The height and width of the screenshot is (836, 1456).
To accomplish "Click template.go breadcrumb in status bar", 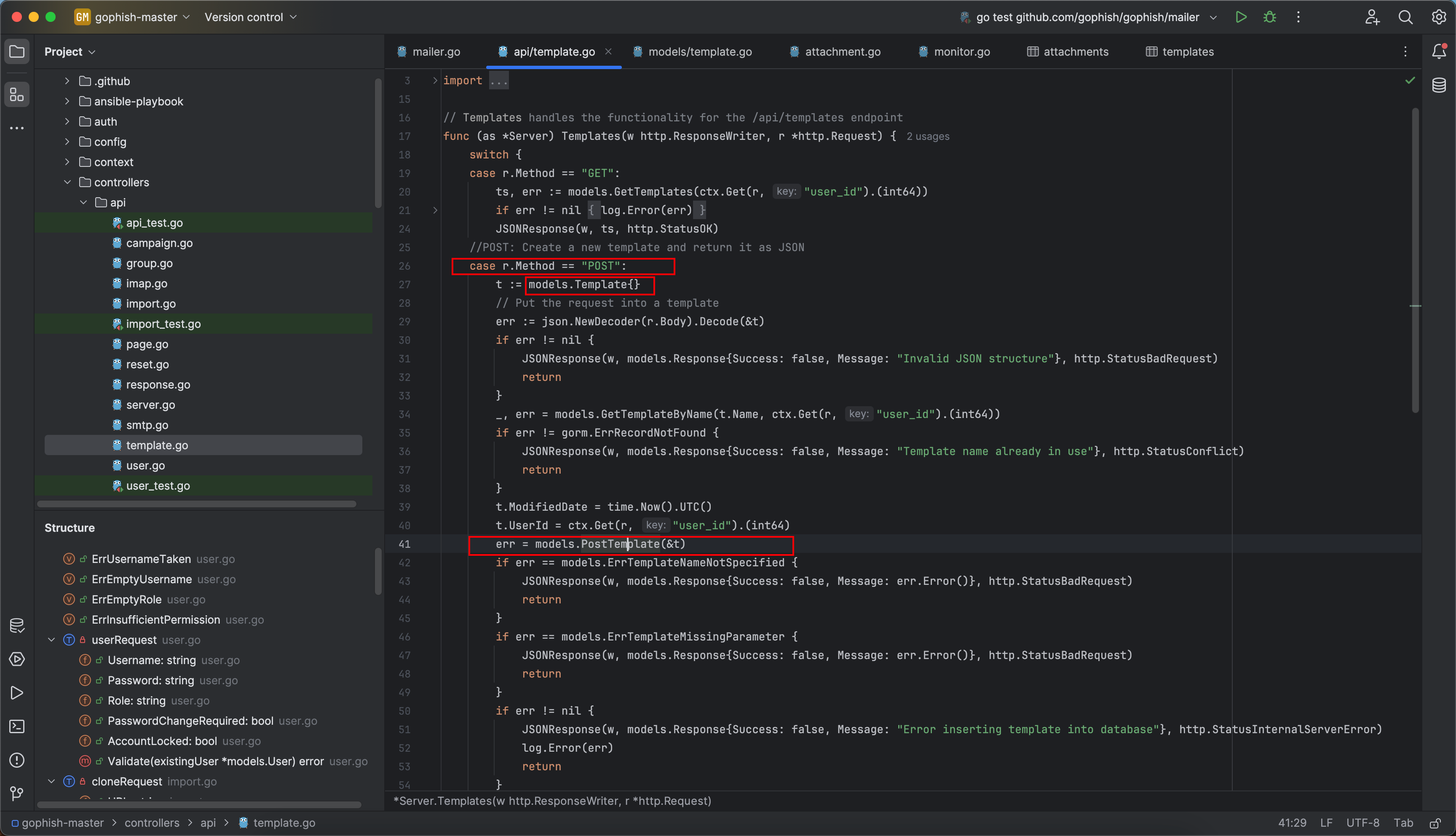I will tap(277, 823).
